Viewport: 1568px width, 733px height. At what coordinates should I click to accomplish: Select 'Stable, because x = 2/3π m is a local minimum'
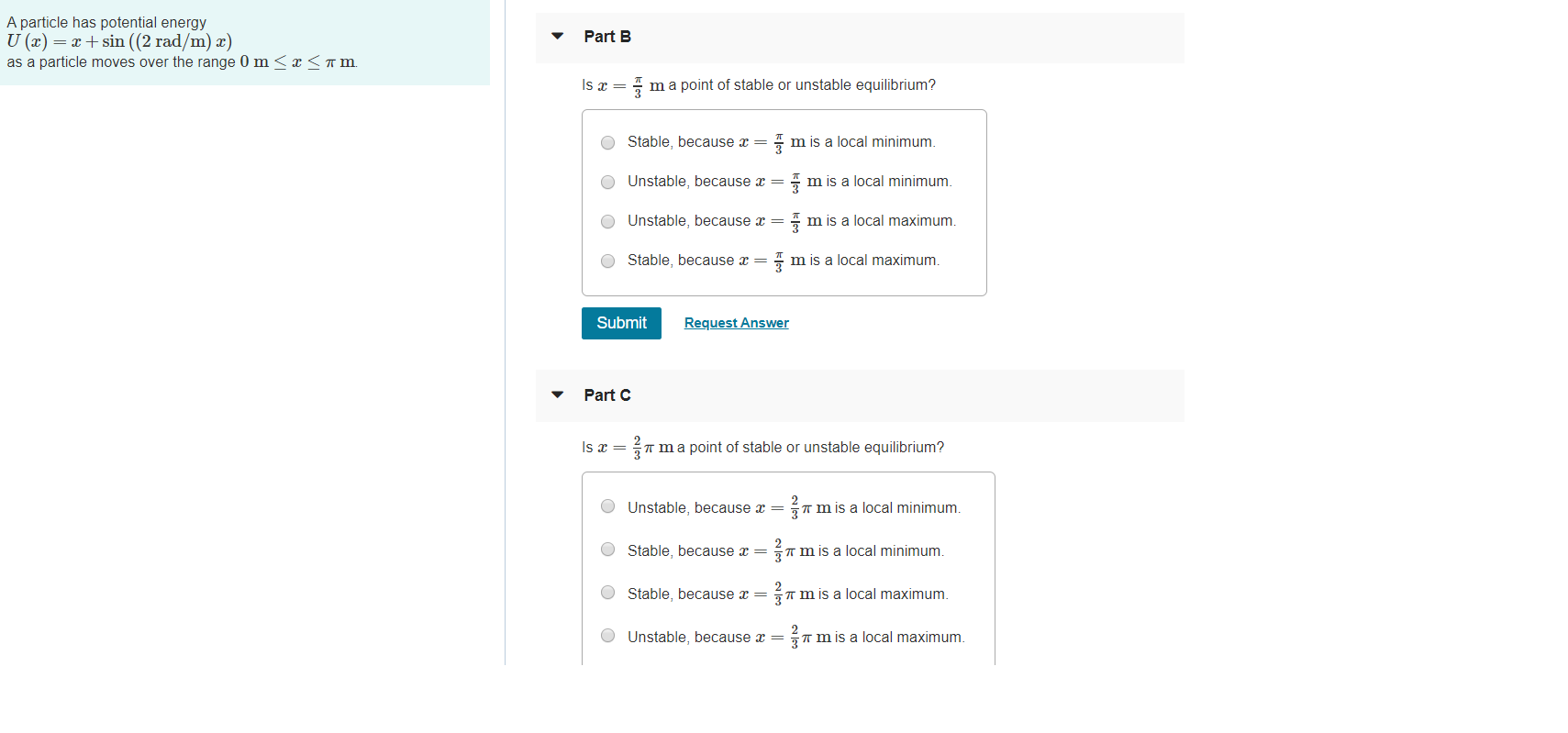(607, 549)
